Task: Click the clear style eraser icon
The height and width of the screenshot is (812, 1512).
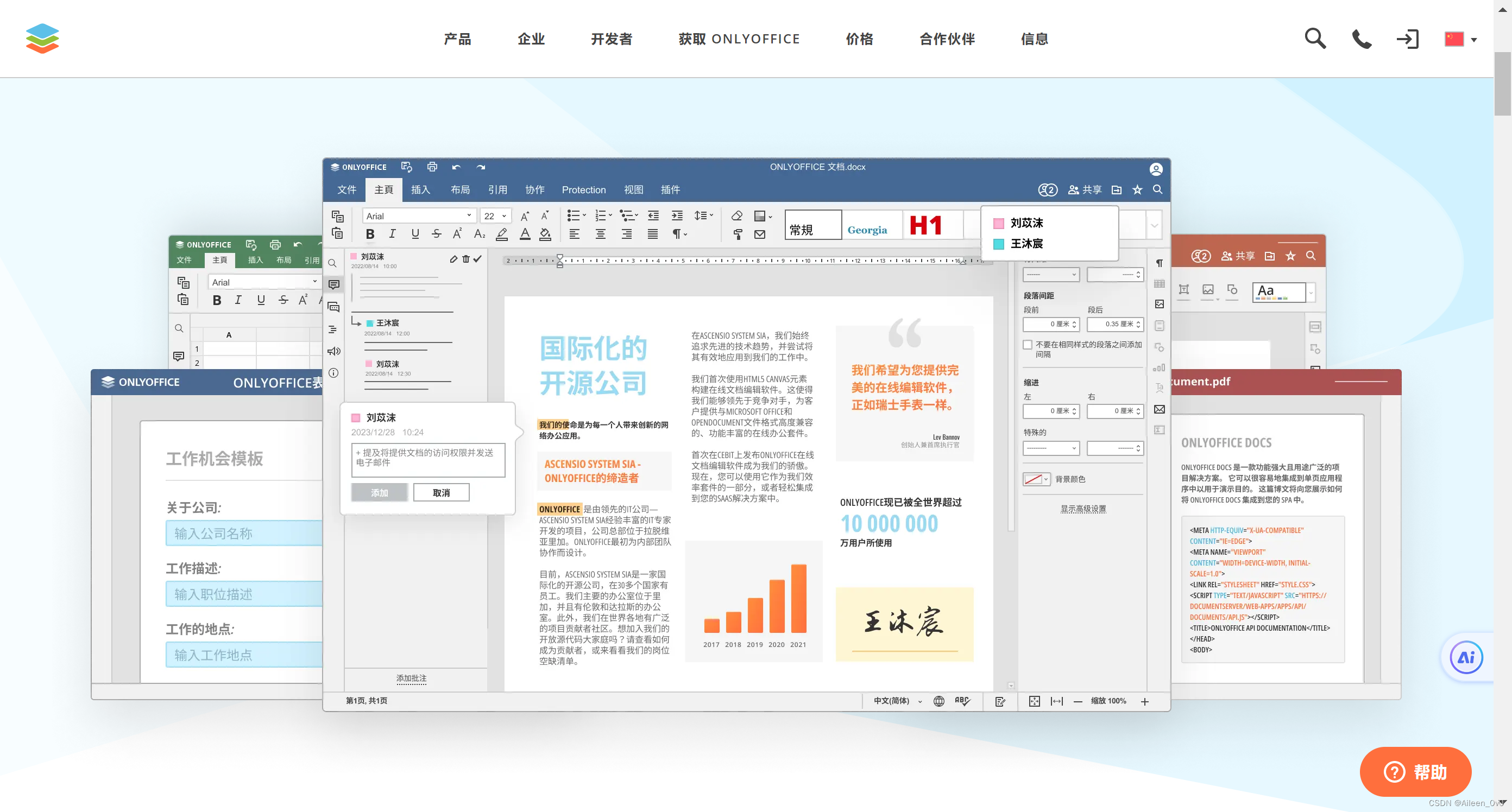Action: click(x=736, y=216)
